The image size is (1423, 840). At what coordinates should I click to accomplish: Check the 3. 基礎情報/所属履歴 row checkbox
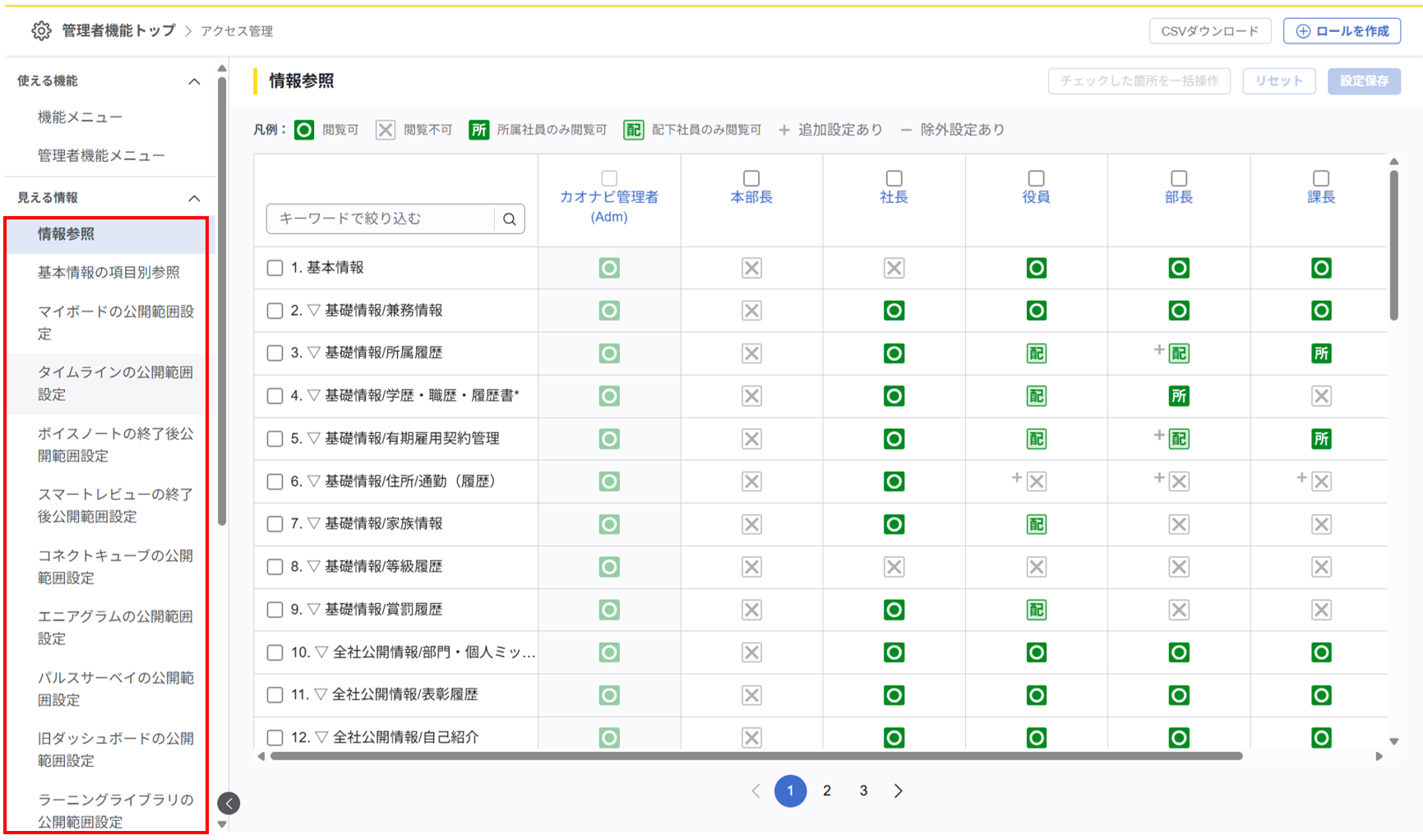[x=275, y=353]
